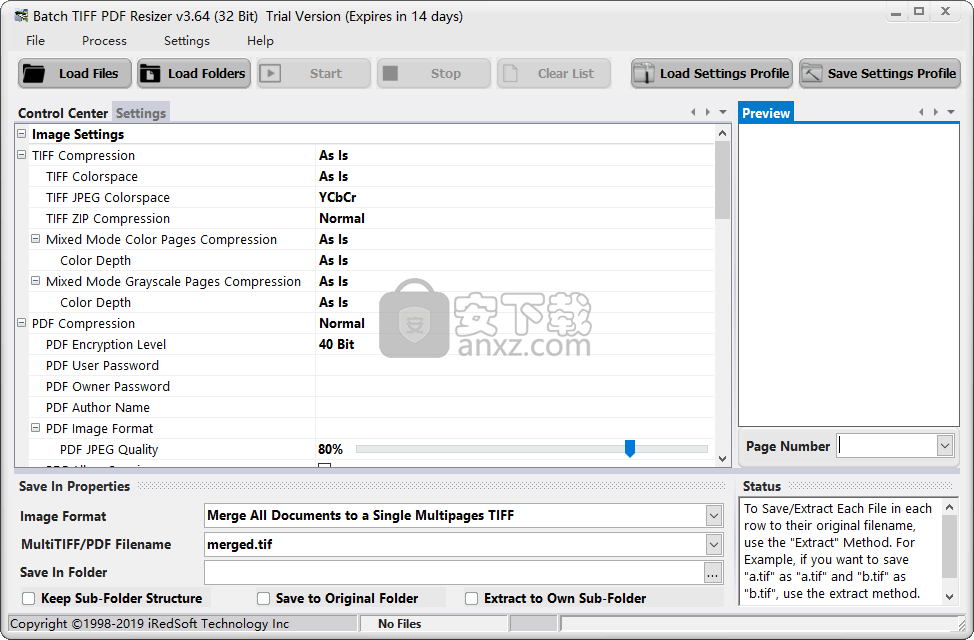This screenshot has height=640, width=974.
Task: Click left arrow of Preview tab strip
Action: 921,112
